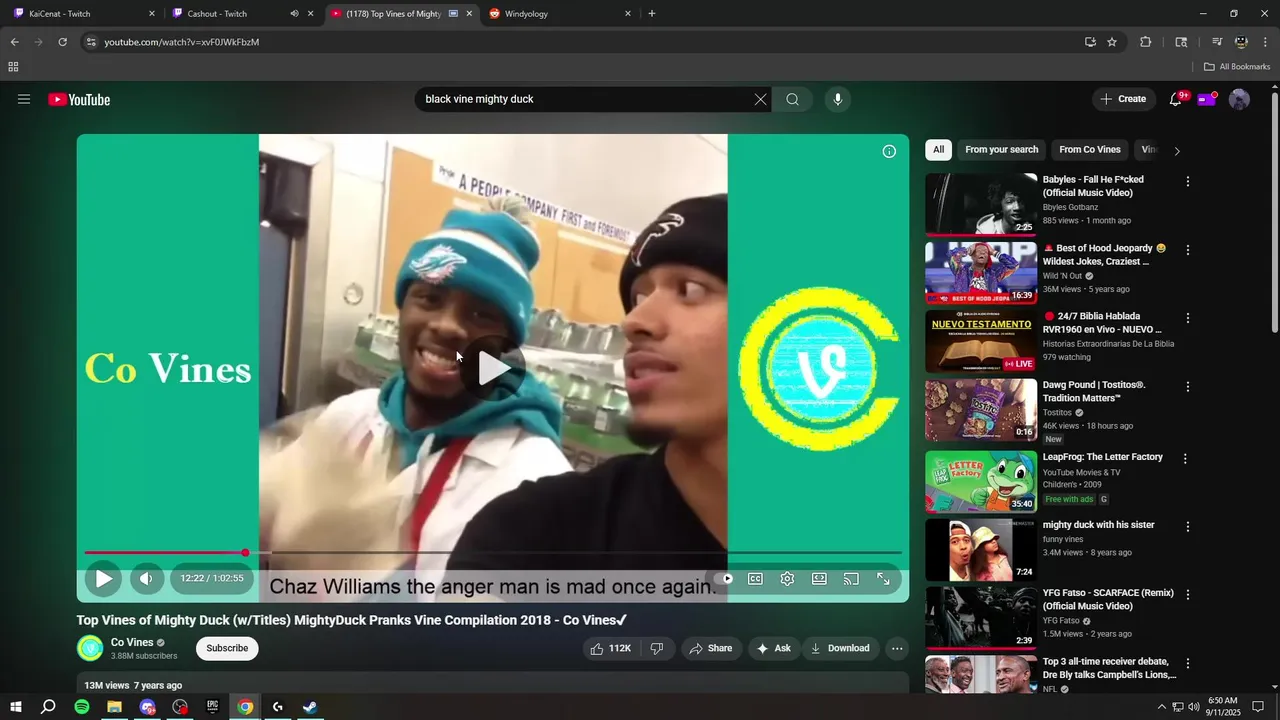Select the From Co Vines chip
This screenshot has height=720, width=1280.
pyautogui.click(x=1089, y=150)
